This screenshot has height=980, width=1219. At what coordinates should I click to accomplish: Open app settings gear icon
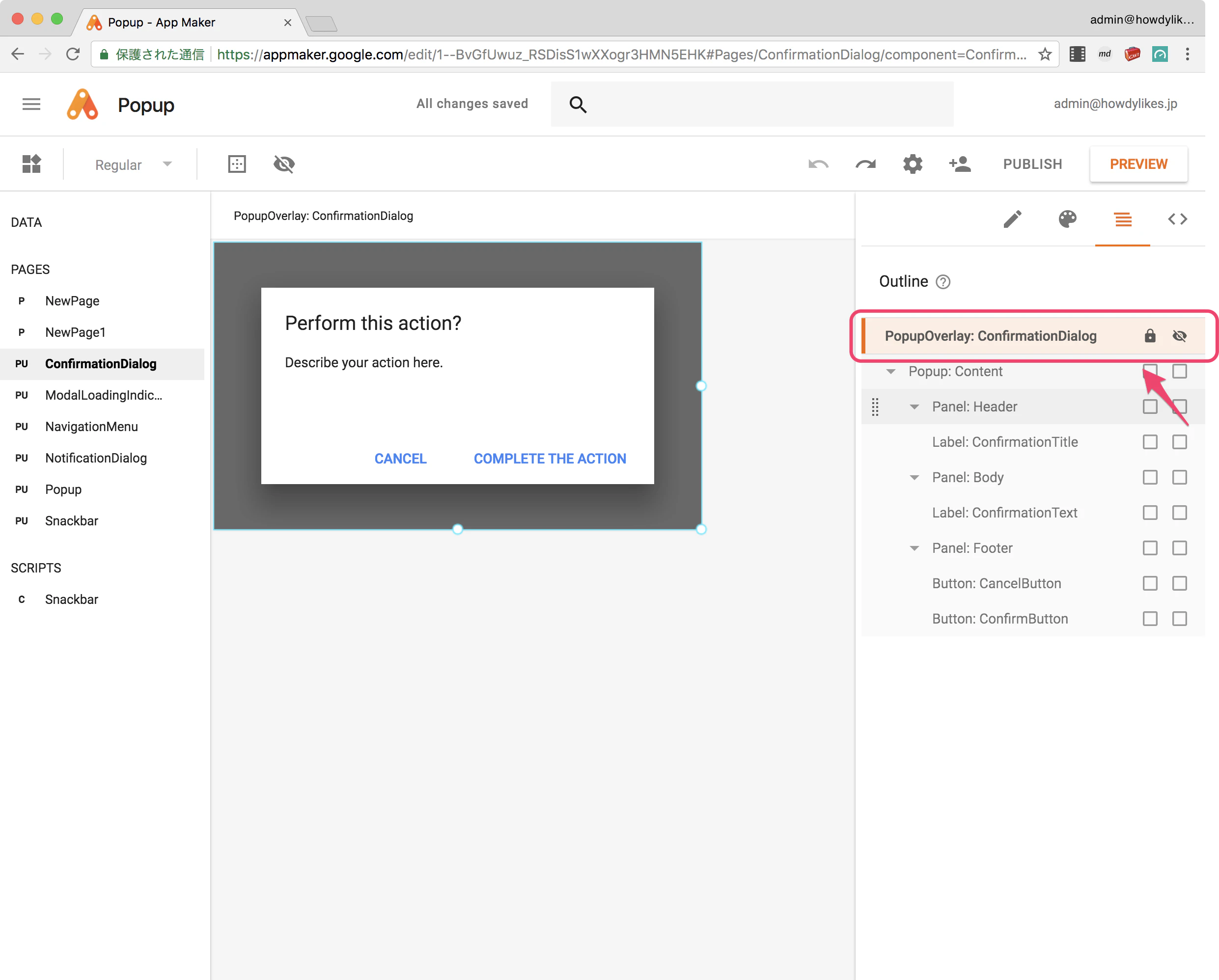913,164
